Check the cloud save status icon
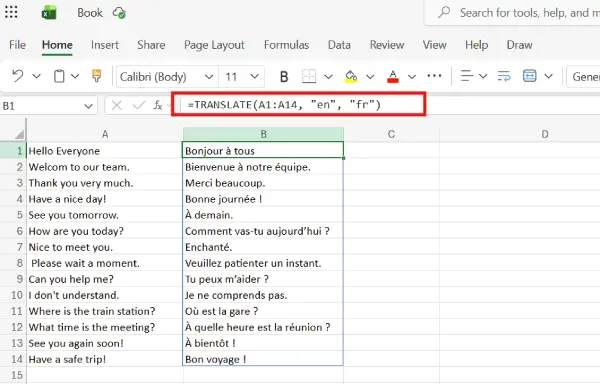Image resolution: width=600 pixels, height=384 pixels. point(119,13)
